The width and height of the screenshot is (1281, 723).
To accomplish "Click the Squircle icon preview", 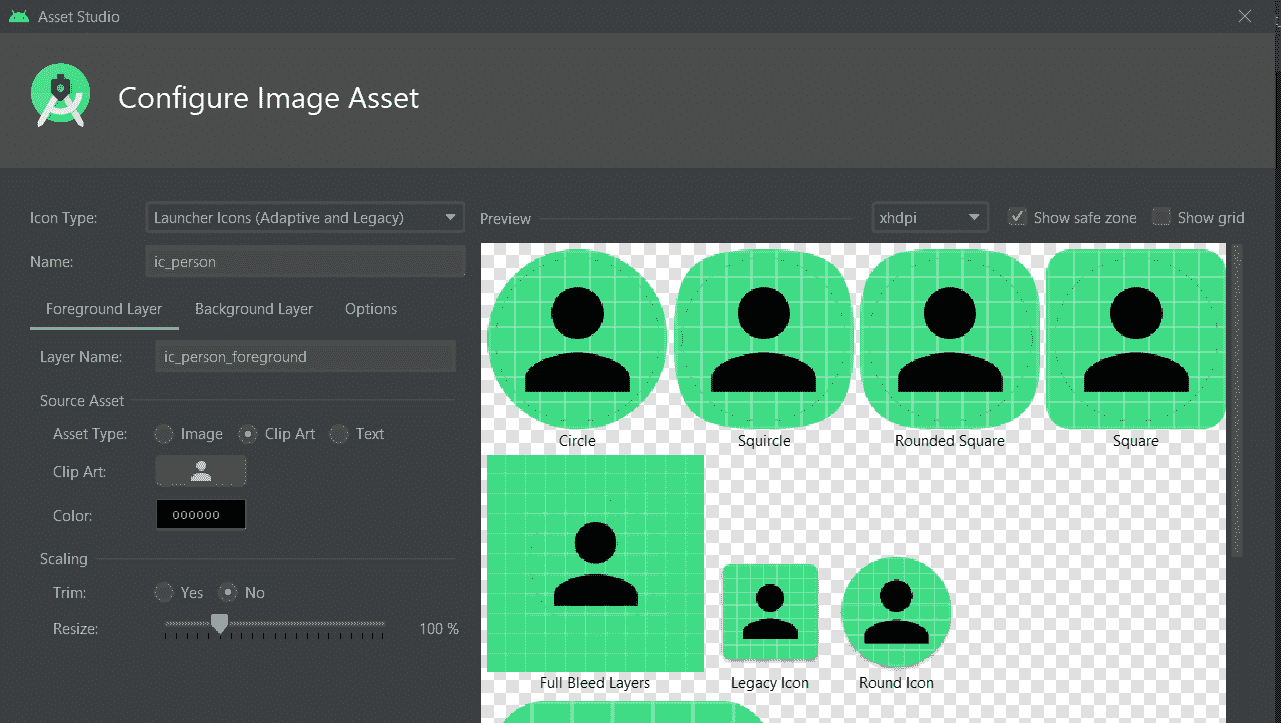I will coord(764,338).
